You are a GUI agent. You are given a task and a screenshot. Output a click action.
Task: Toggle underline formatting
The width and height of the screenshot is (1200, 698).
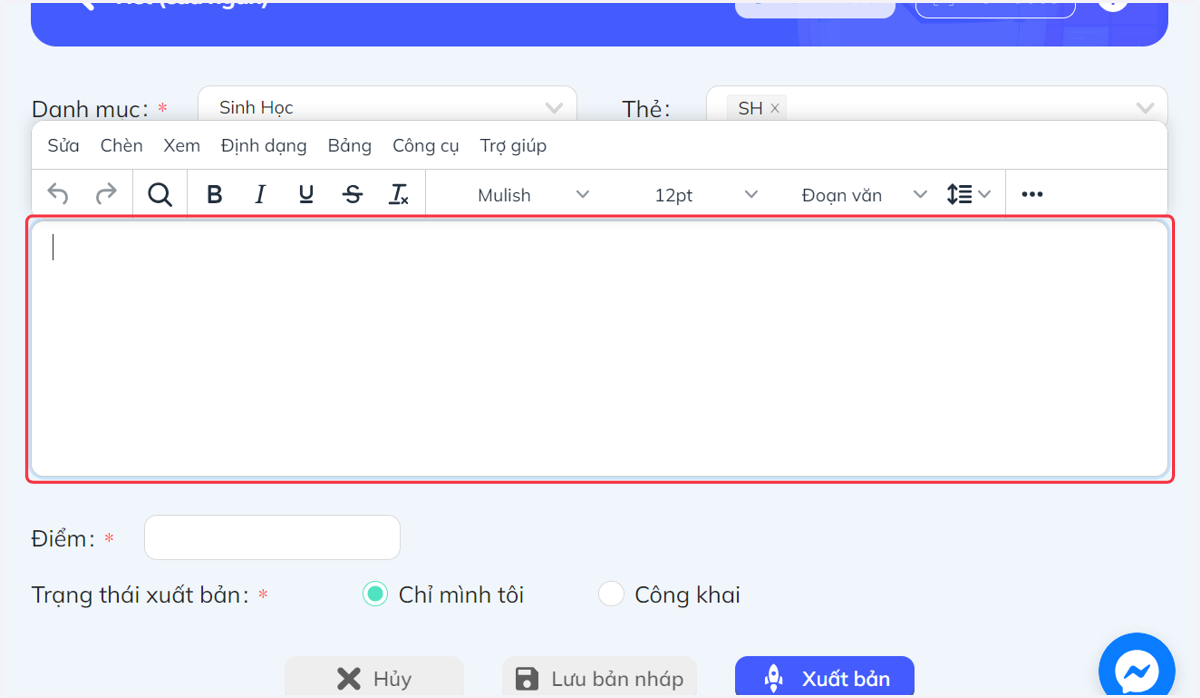[x=307, y=194]
